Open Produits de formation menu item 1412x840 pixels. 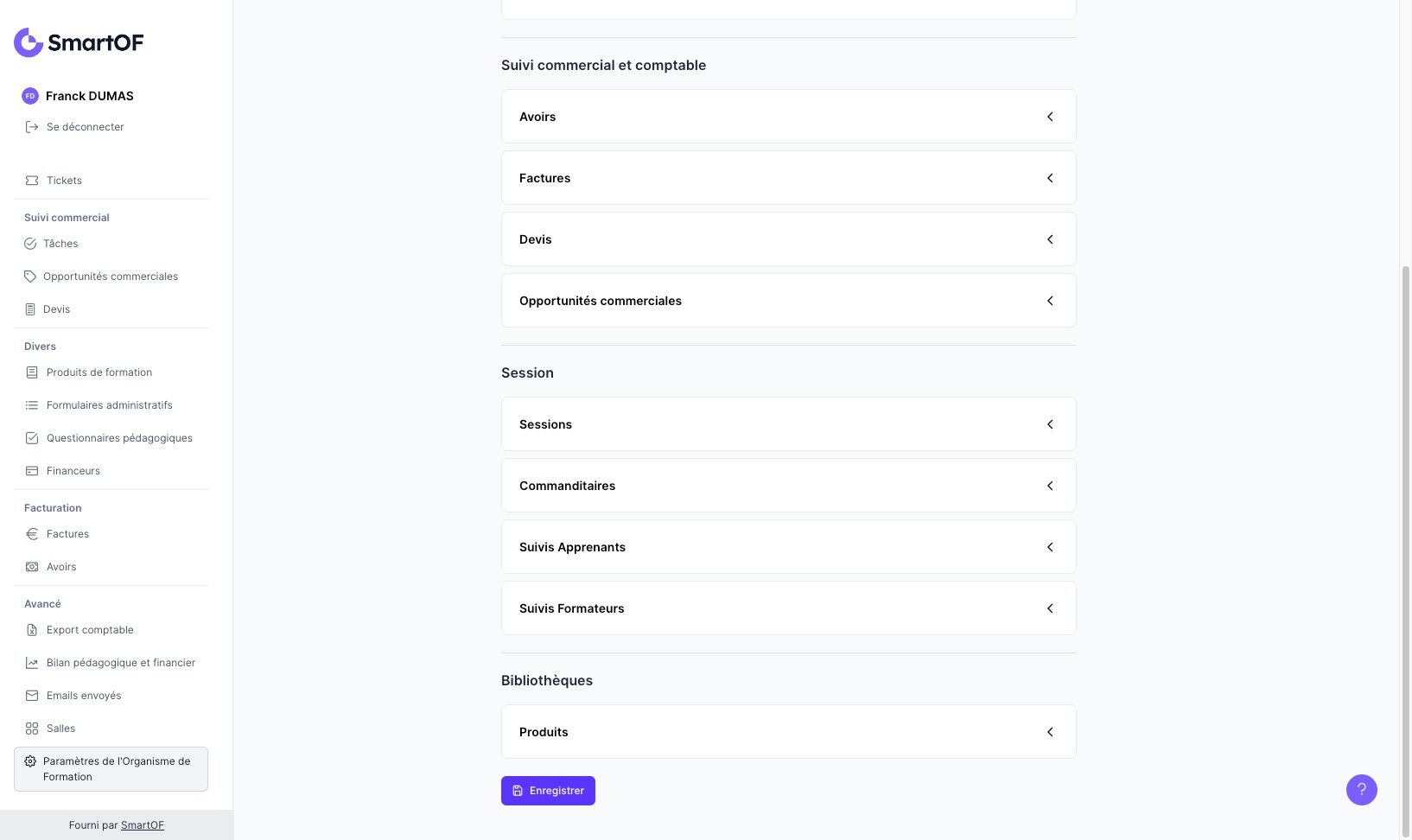99,372
